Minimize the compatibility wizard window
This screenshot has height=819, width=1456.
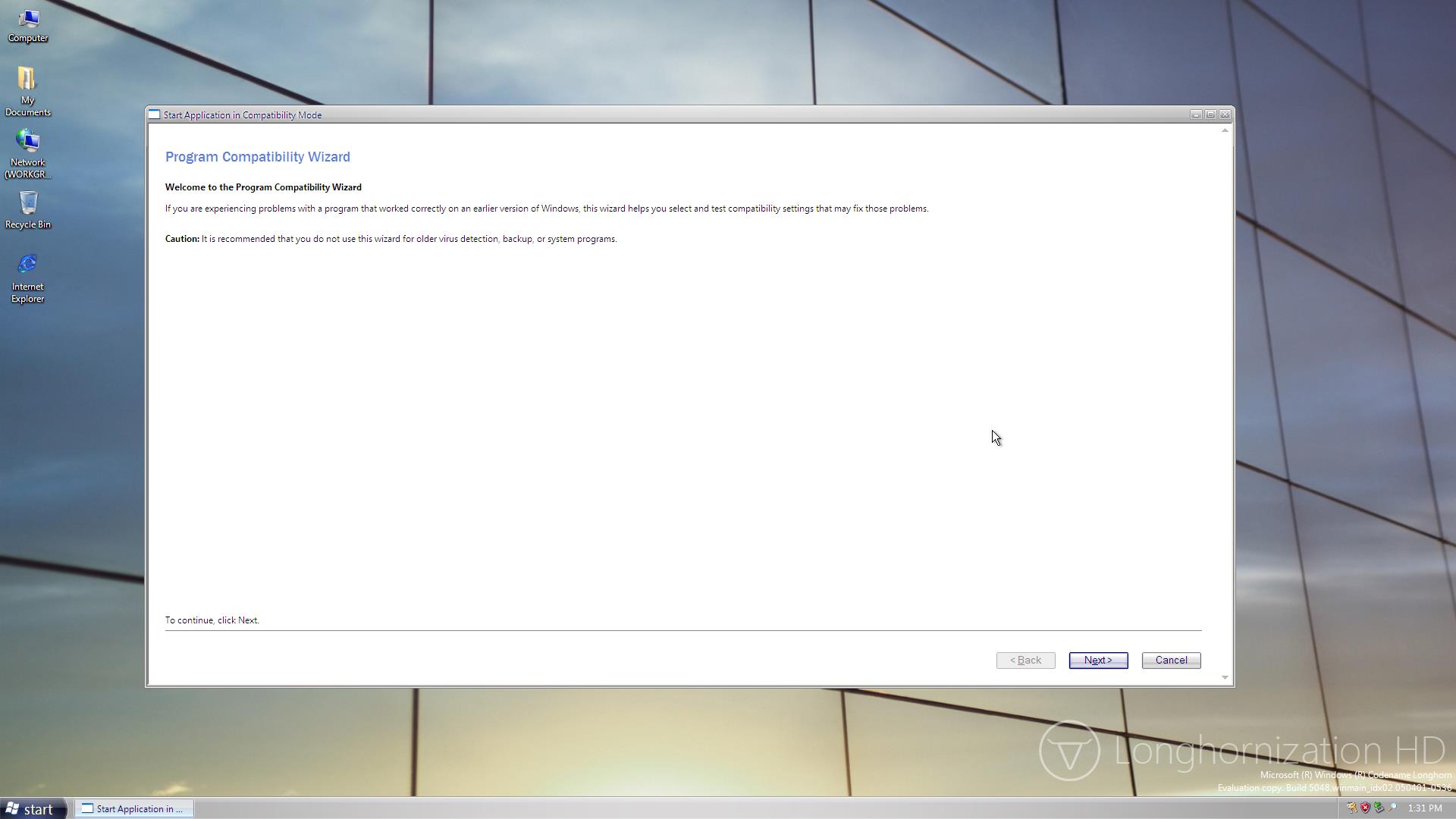click(1196, 115)
